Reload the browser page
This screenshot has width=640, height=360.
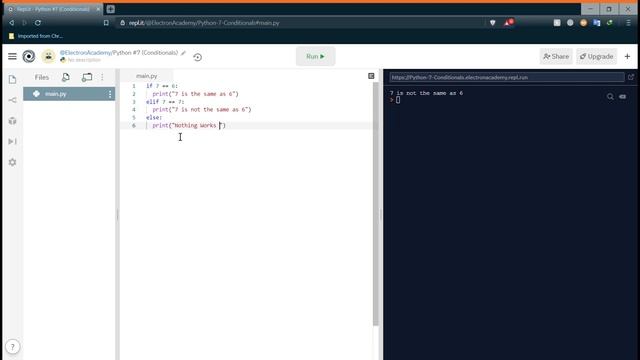(38, 23)
